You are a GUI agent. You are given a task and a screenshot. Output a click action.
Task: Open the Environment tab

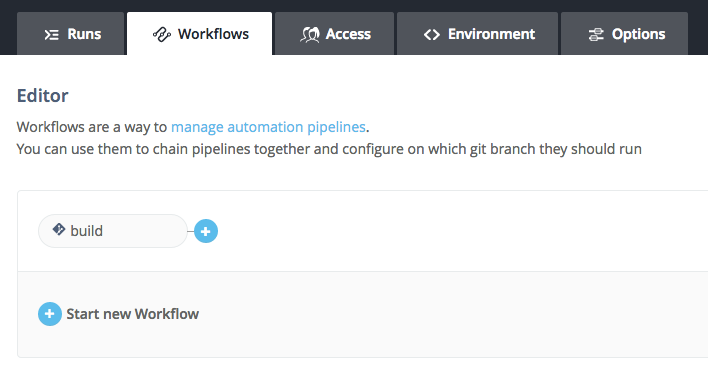(x=477, y=33)
